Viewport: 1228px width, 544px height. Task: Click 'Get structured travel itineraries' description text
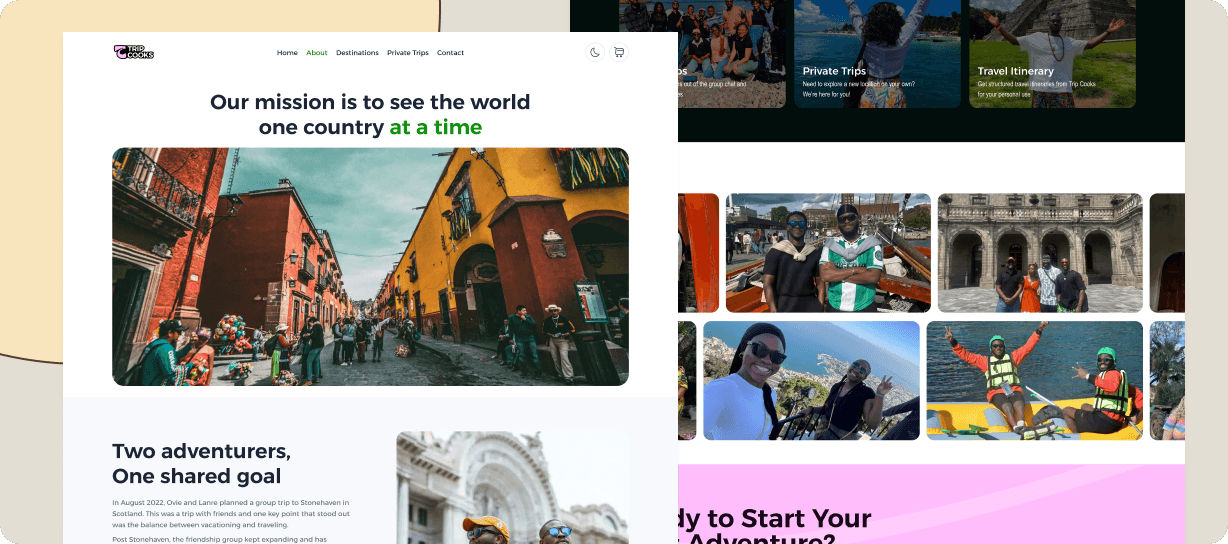click(1036, 90)
